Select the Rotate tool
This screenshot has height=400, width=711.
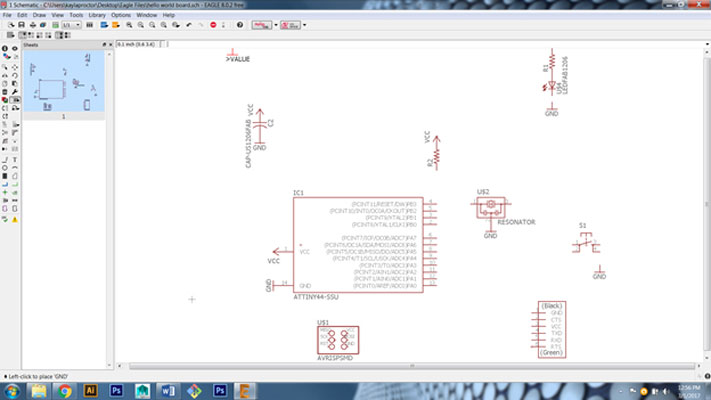pyautogui.click(x=15, y=75)
